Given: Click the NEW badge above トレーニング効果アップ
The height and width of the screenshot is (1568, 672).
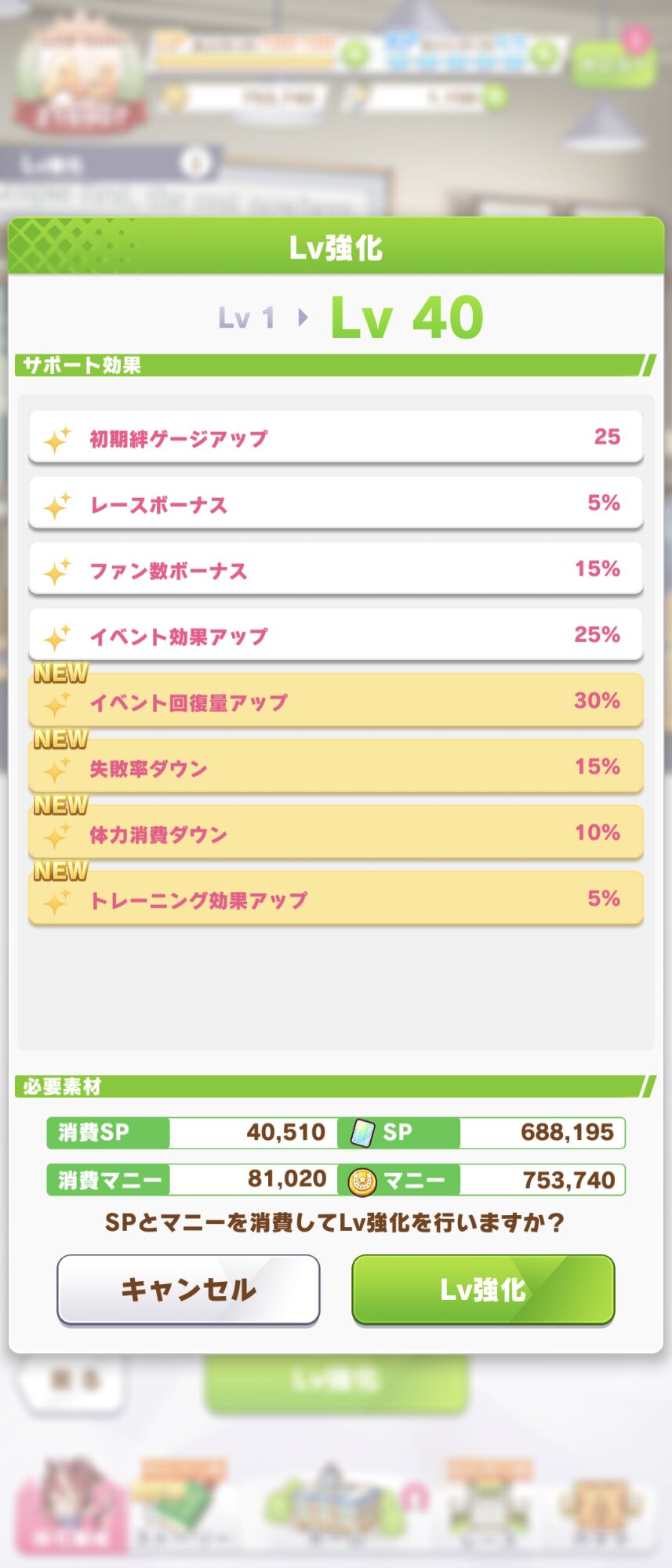Looking at the screenshot, I should click(60, 871).
